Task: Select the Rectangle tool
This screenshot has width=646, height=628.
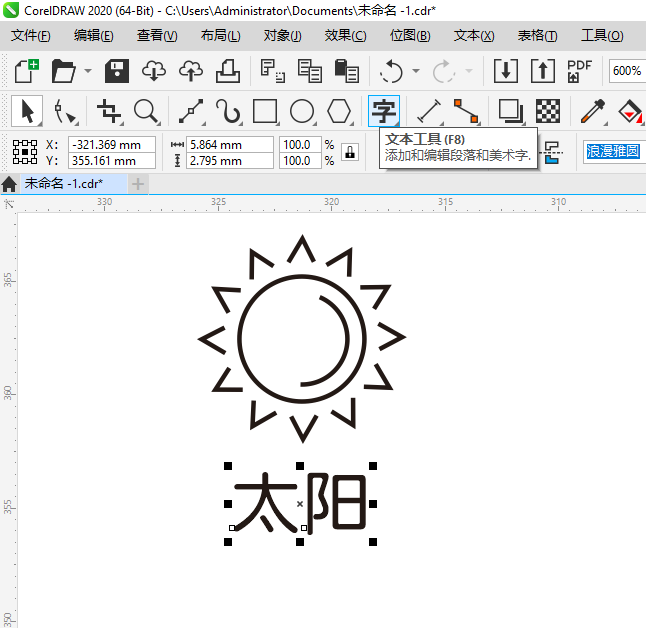Action: (x=265, y=110)
